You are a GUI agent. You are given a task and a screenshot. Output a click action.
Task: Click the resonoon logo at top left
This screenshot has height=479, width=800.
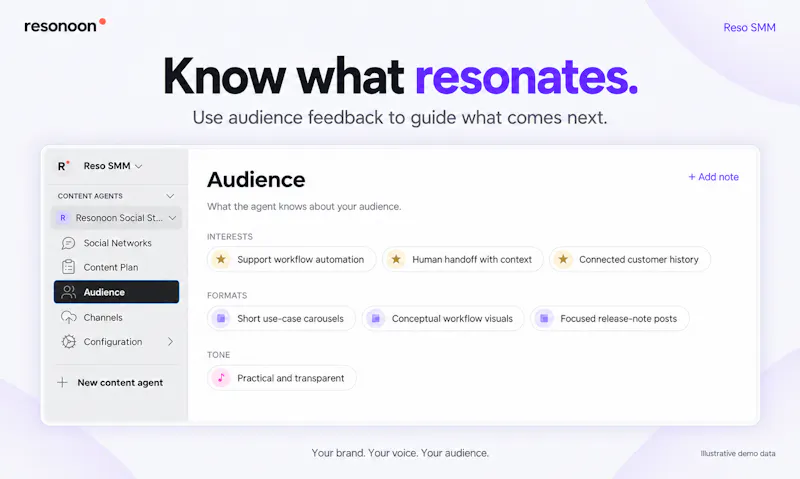pyautogui.click(x=65, y=26)
